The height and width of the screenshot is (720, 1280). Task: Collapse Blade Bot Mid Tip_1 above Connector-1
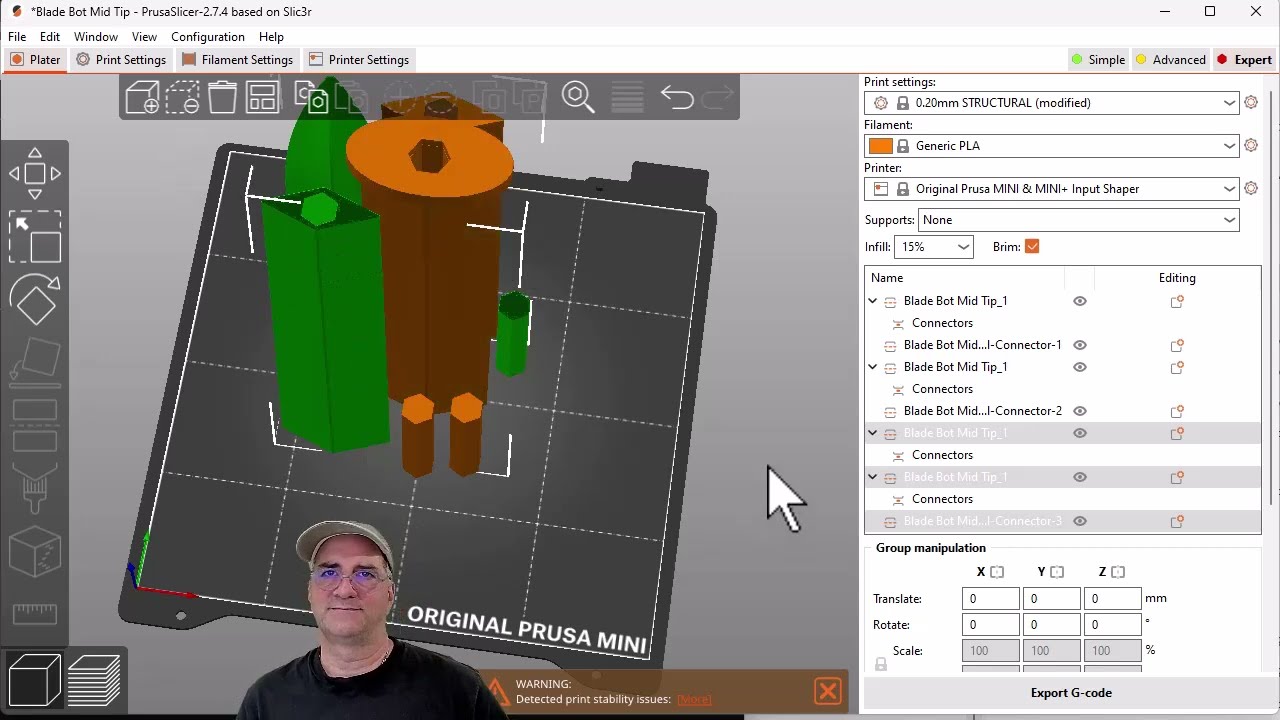coord(873,301)
